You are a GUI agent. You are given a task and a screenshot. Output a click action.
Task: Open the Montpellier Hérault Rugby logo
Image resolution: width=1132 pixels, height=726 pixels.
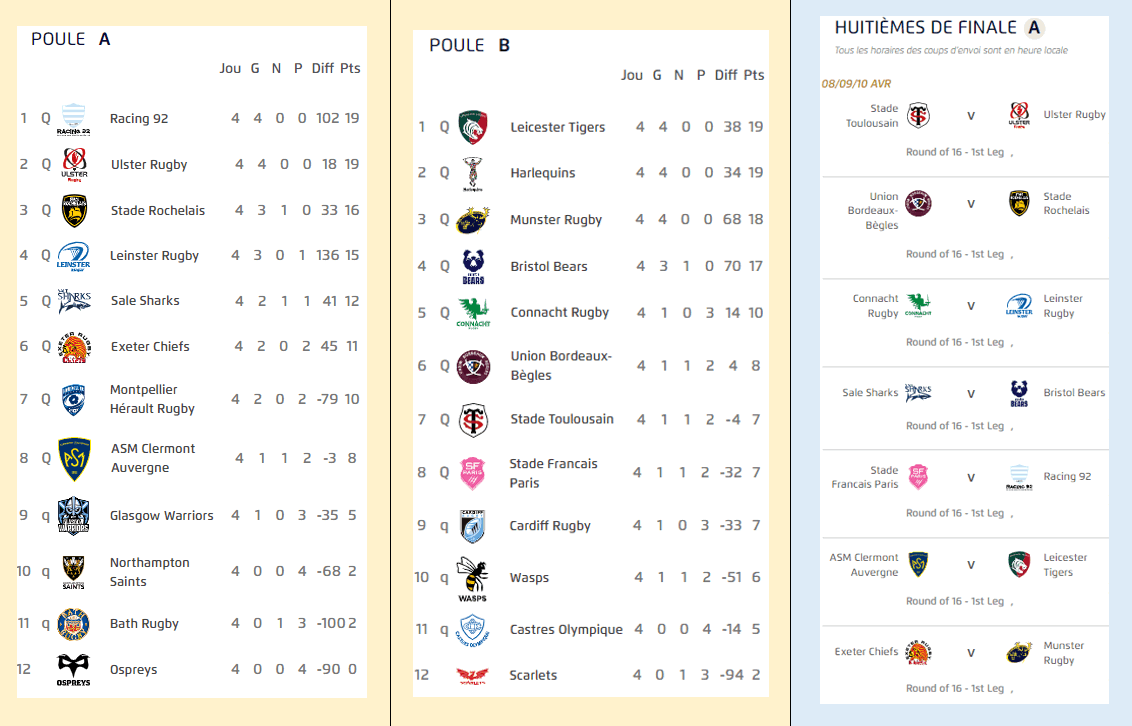73,399
